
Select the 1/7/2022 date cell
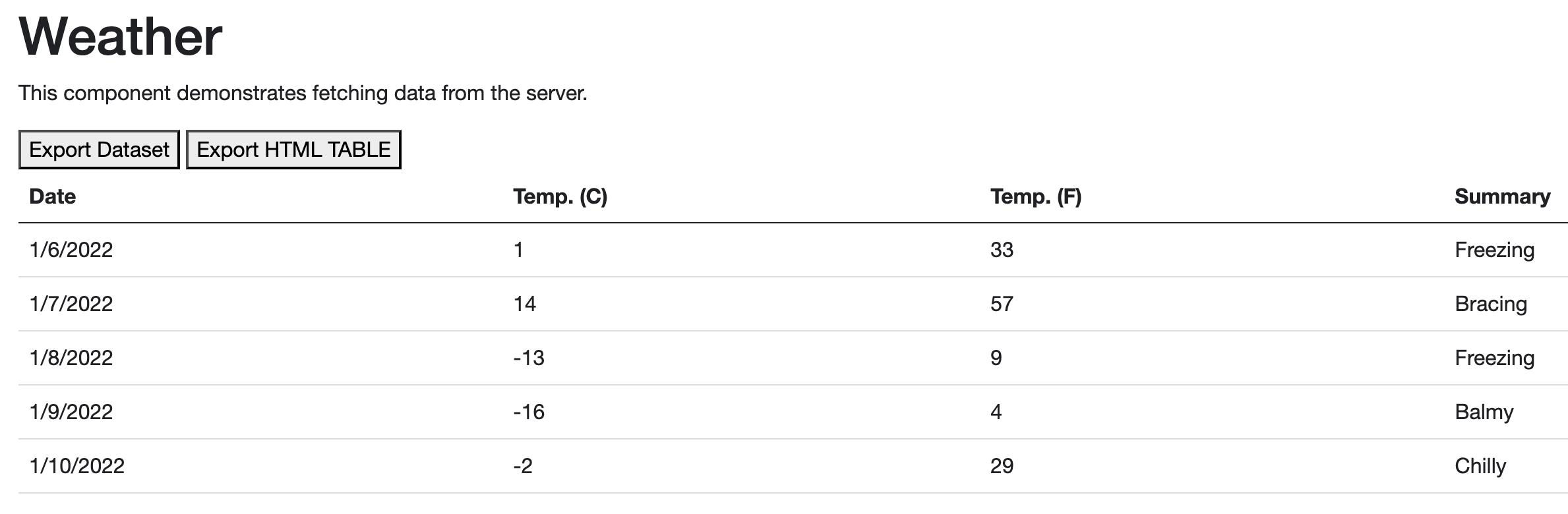71,304
